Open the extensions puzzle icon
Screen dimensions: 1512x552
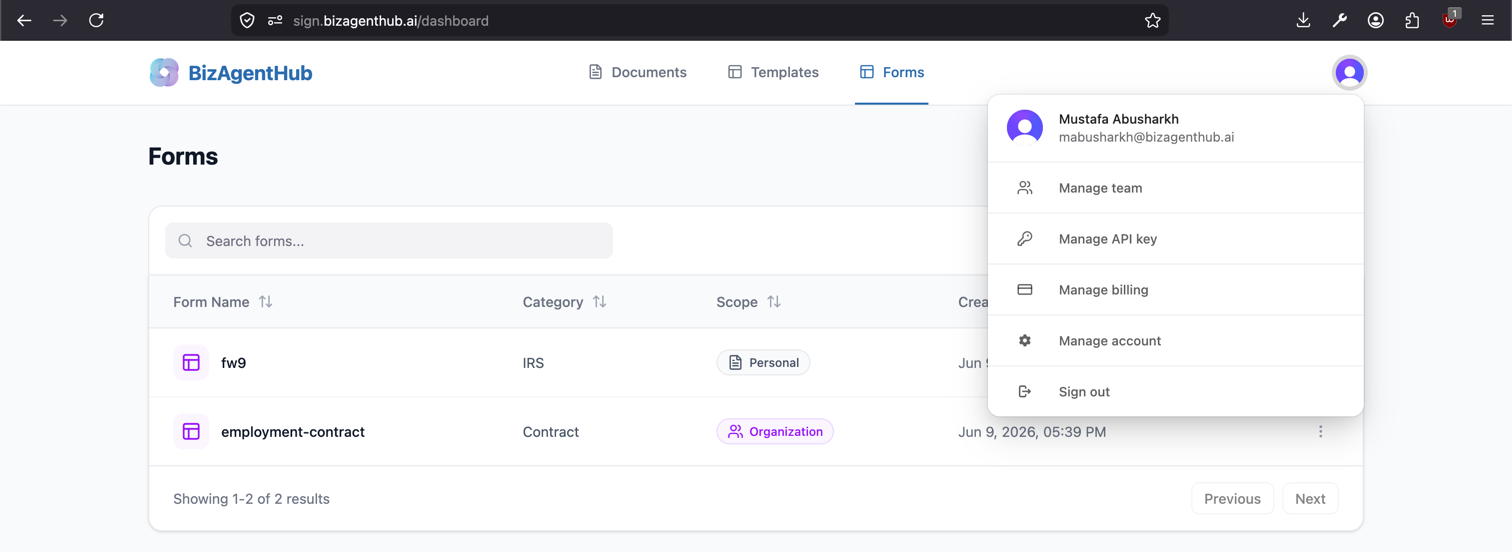1412,20
